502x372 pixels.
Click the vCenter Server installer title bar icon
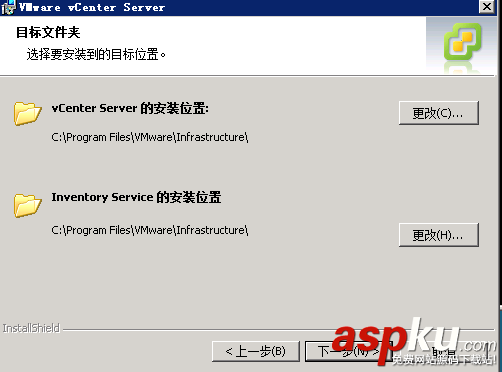8,7
